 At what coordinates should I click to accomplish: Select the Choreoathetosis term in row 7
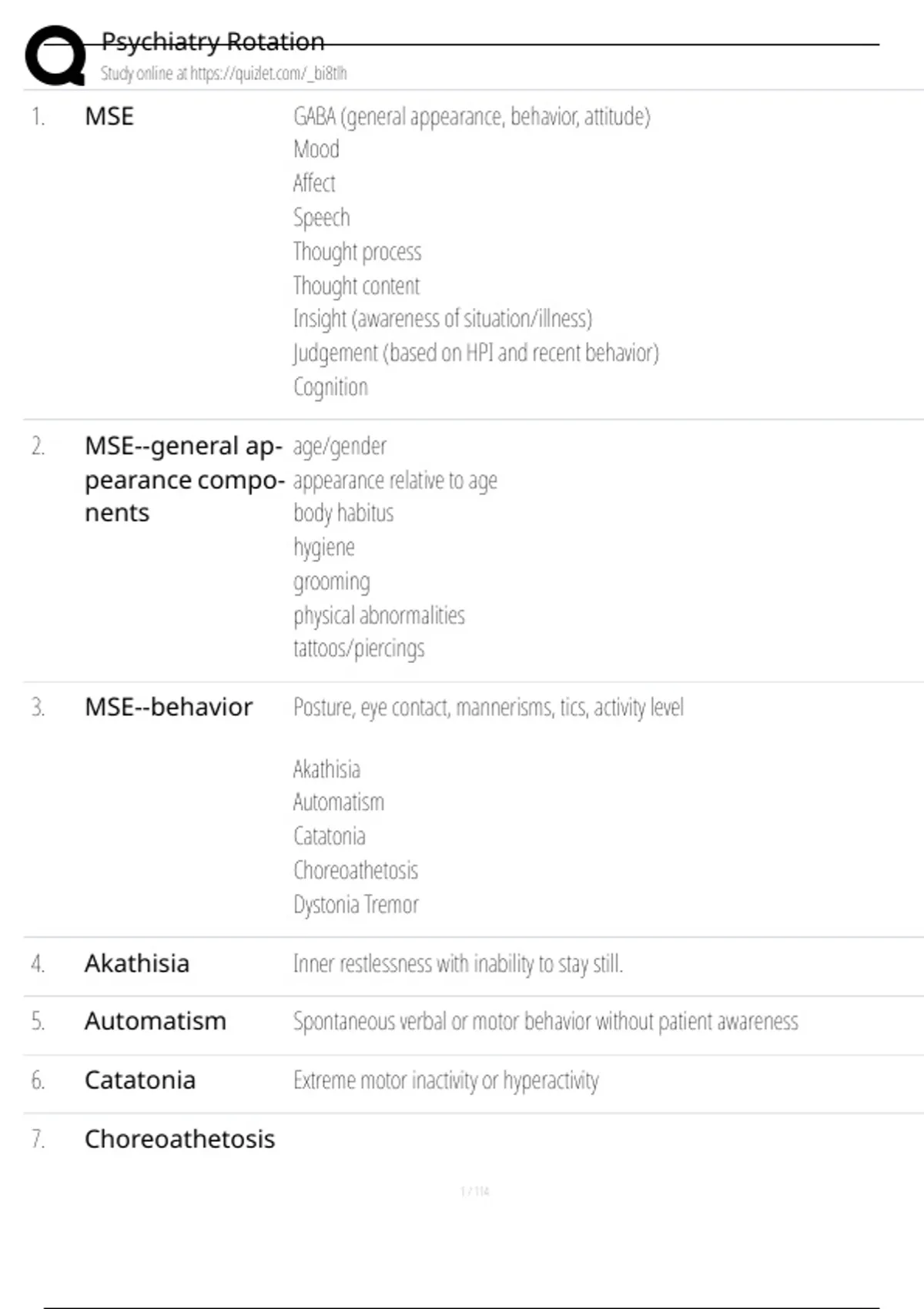179,1139
